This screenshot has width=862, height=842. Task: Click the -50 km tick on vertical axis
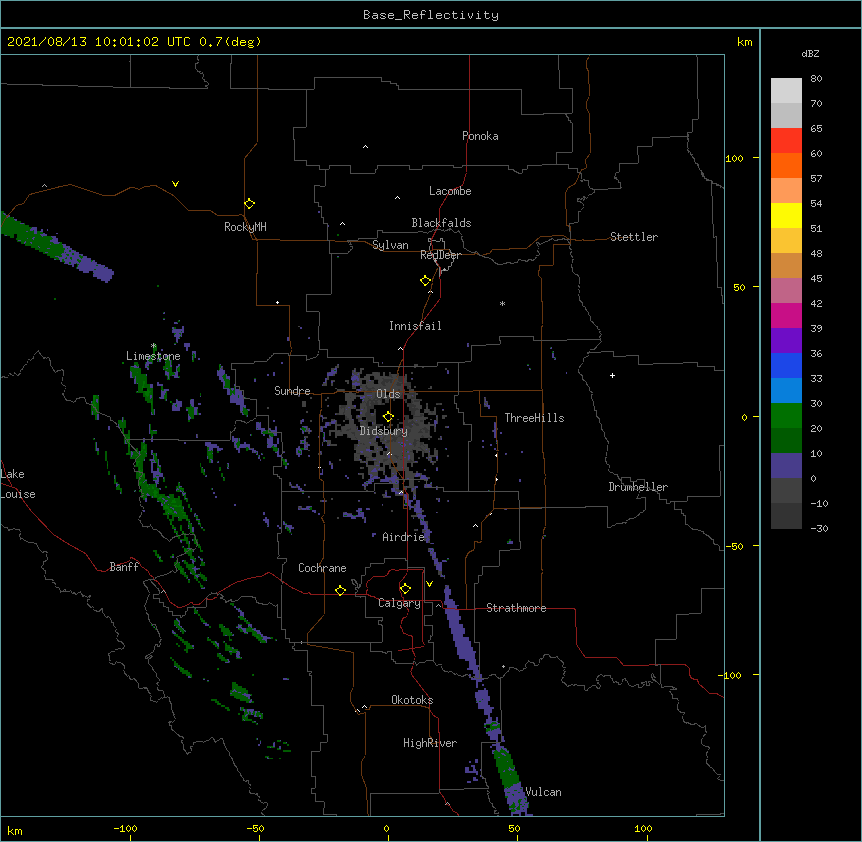click(x=734, y=546)
